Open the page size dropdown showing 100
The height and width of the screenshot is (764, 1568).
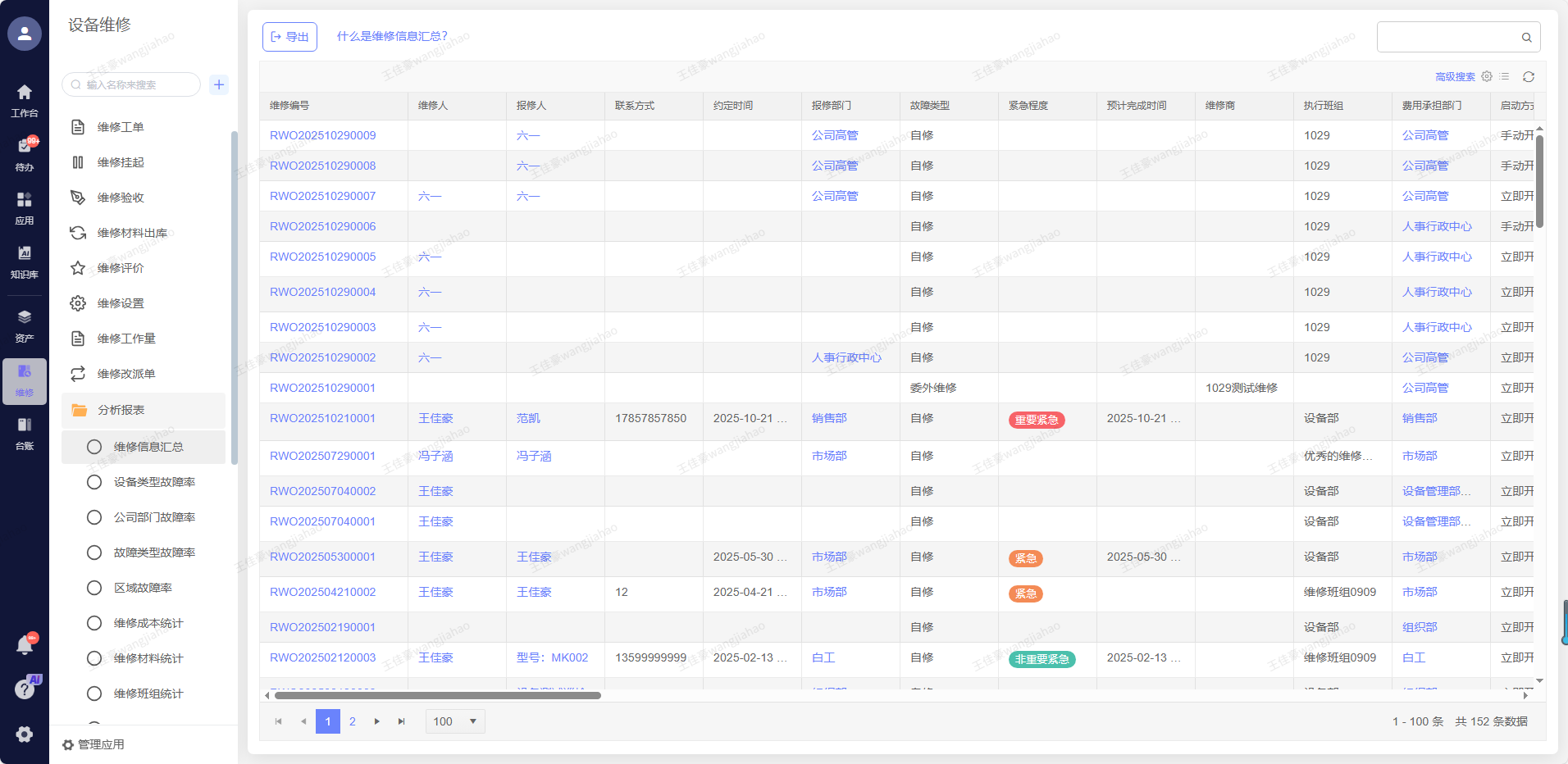[455, 721]
